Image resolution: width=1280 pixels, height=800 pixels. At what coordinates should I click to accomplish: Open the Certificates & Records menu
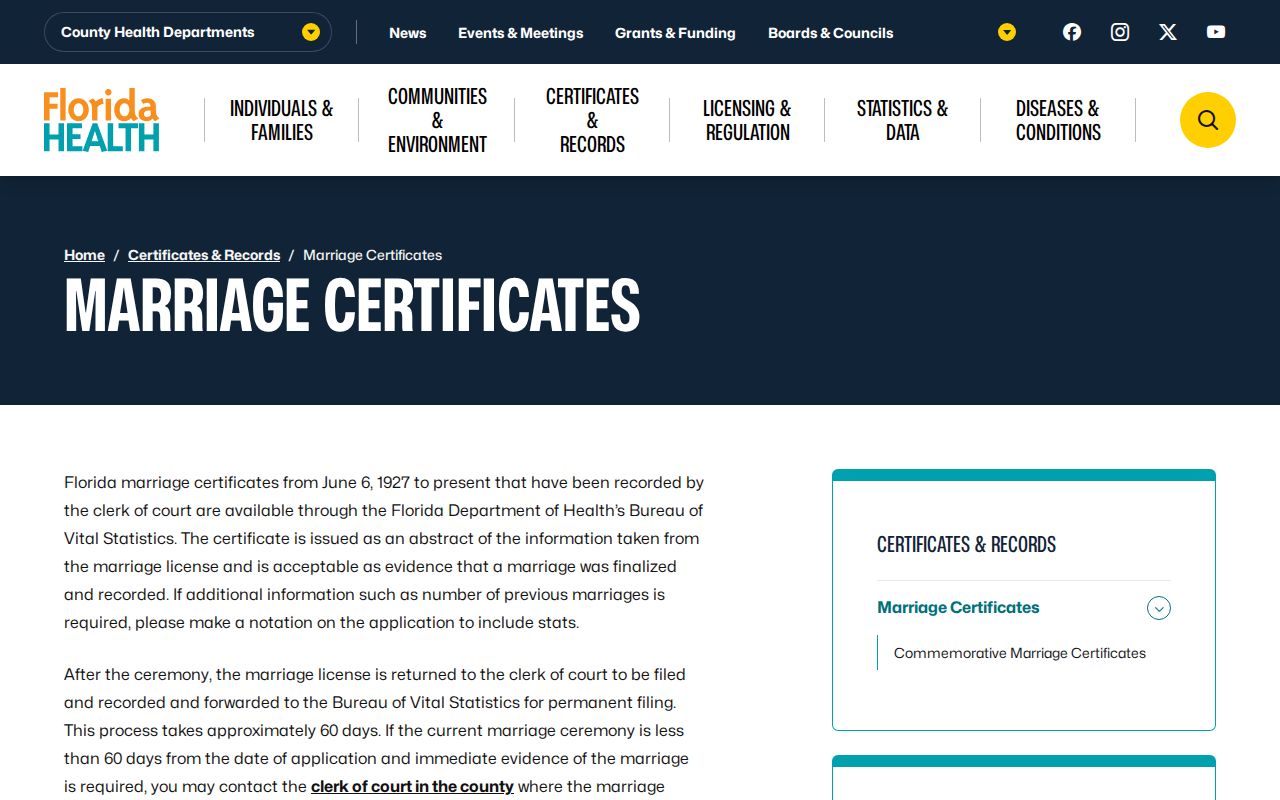(x=592, y=120)
